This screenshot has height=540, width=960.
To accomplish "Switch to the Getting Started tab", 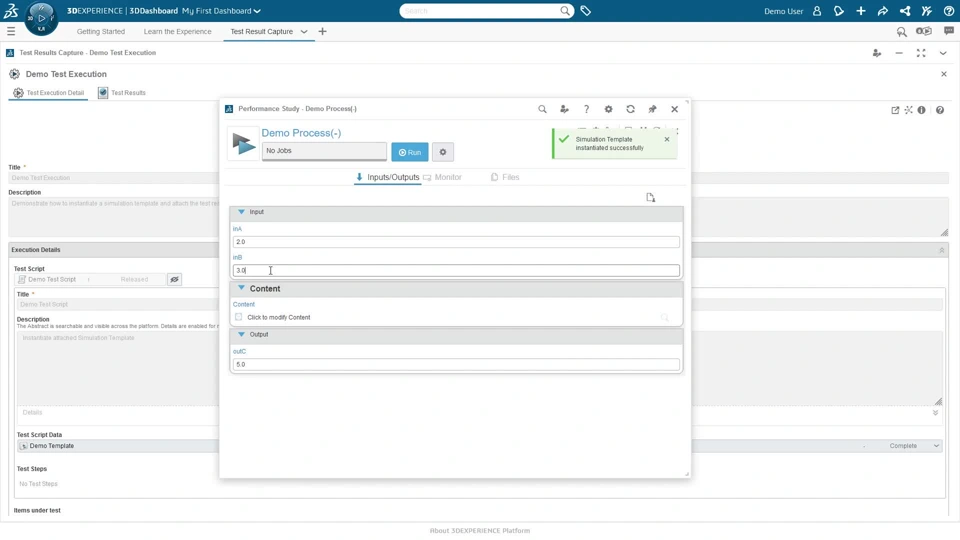I will point(100,31).
